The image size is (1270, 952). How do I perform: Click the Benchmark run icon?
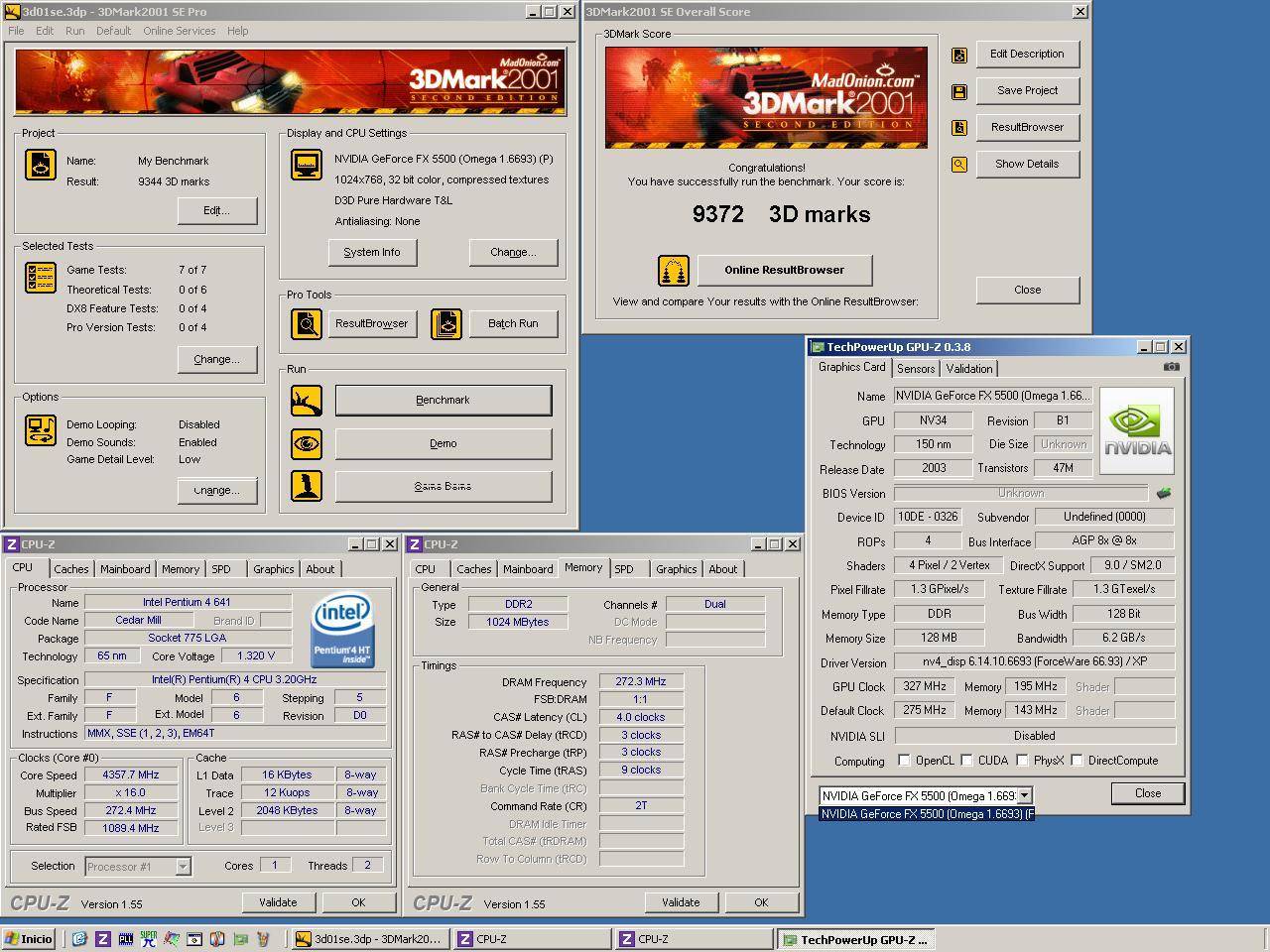pyautogui.click(x=307, y=401)
